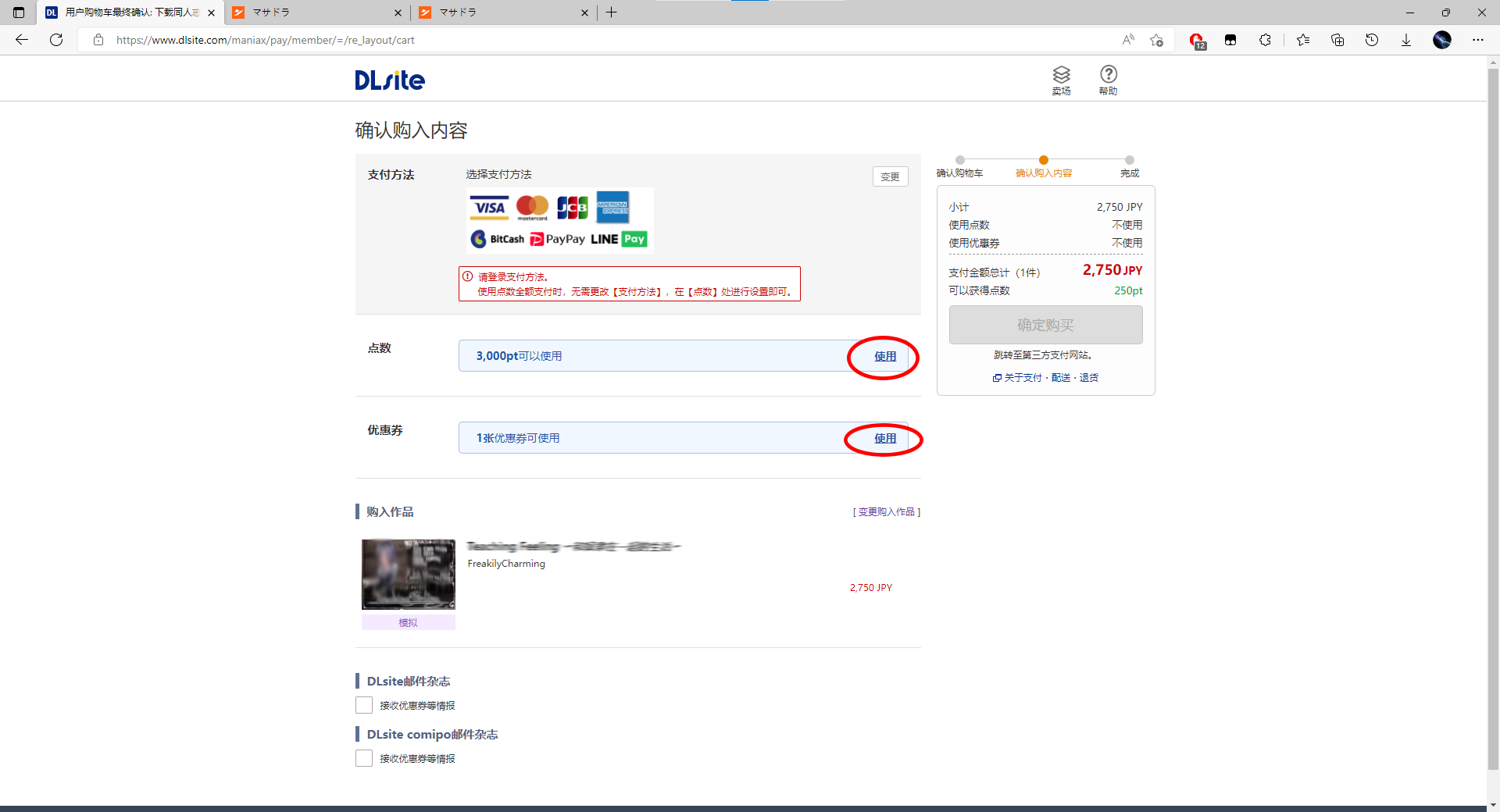Open the product thumbnail image
The image size is (1500, 812).
408,574
